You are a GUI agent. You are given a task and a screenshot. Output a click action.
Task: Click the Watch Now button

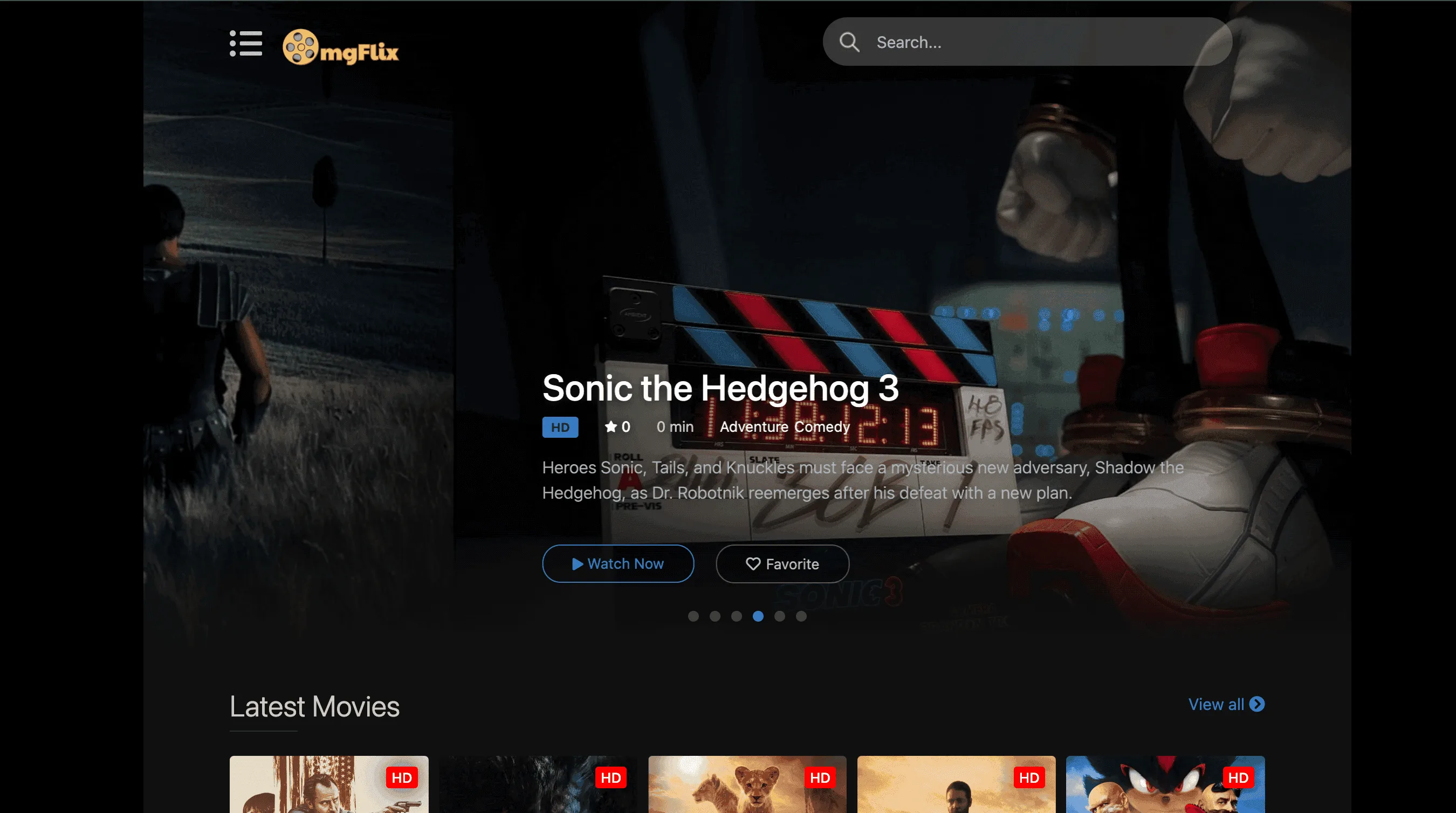pyautogui.click(x=619, y=563)
